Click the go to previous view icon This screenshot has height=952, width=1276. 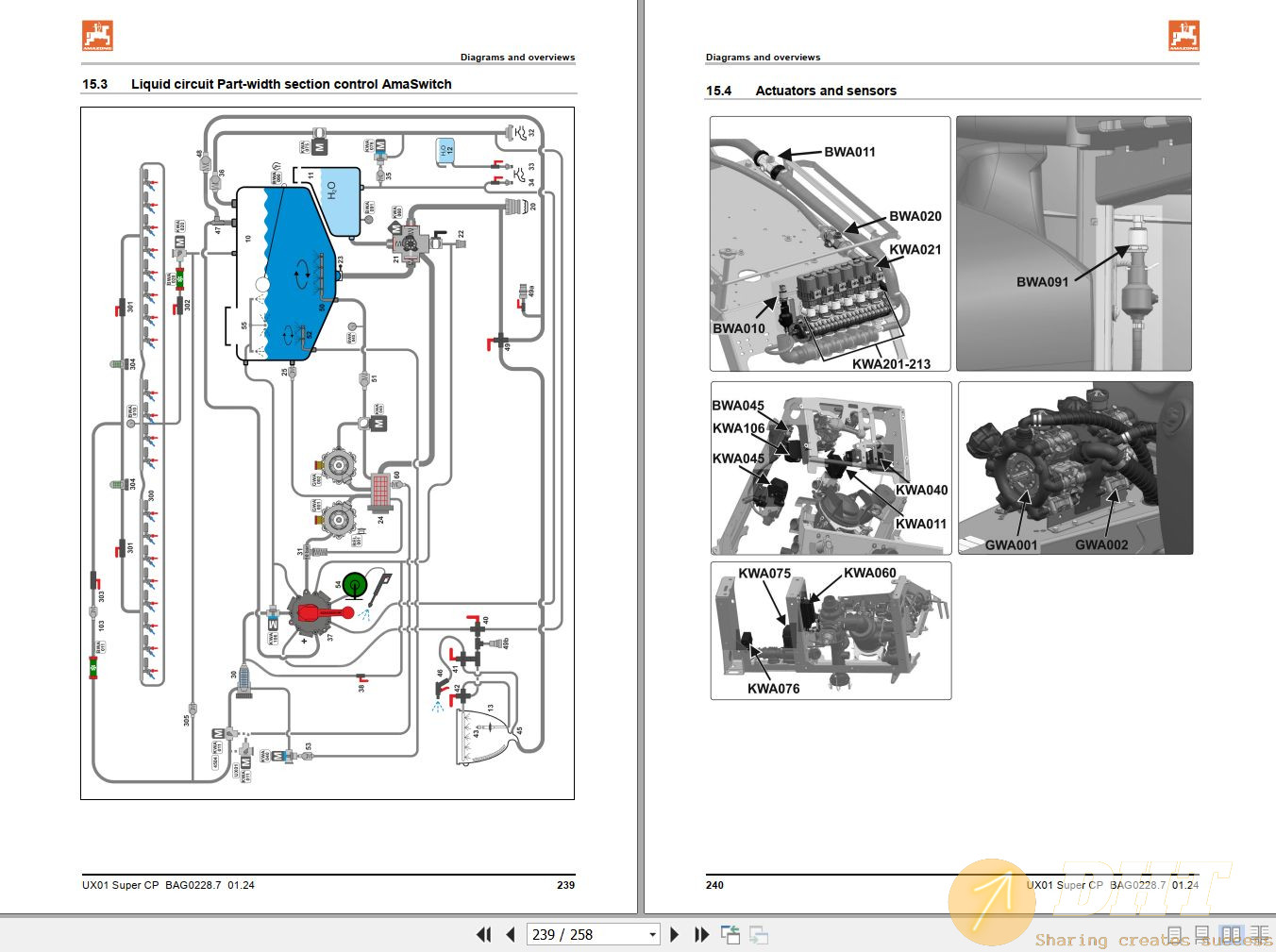730,934
